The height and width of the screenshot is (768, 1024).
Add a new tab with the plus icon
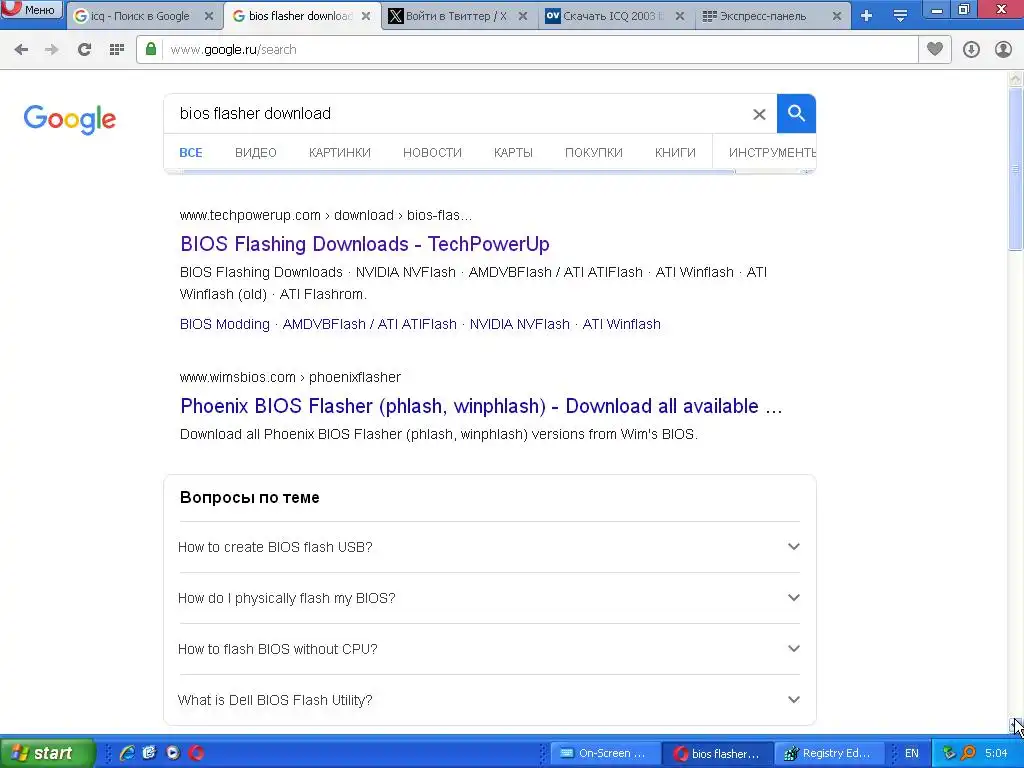867,16
